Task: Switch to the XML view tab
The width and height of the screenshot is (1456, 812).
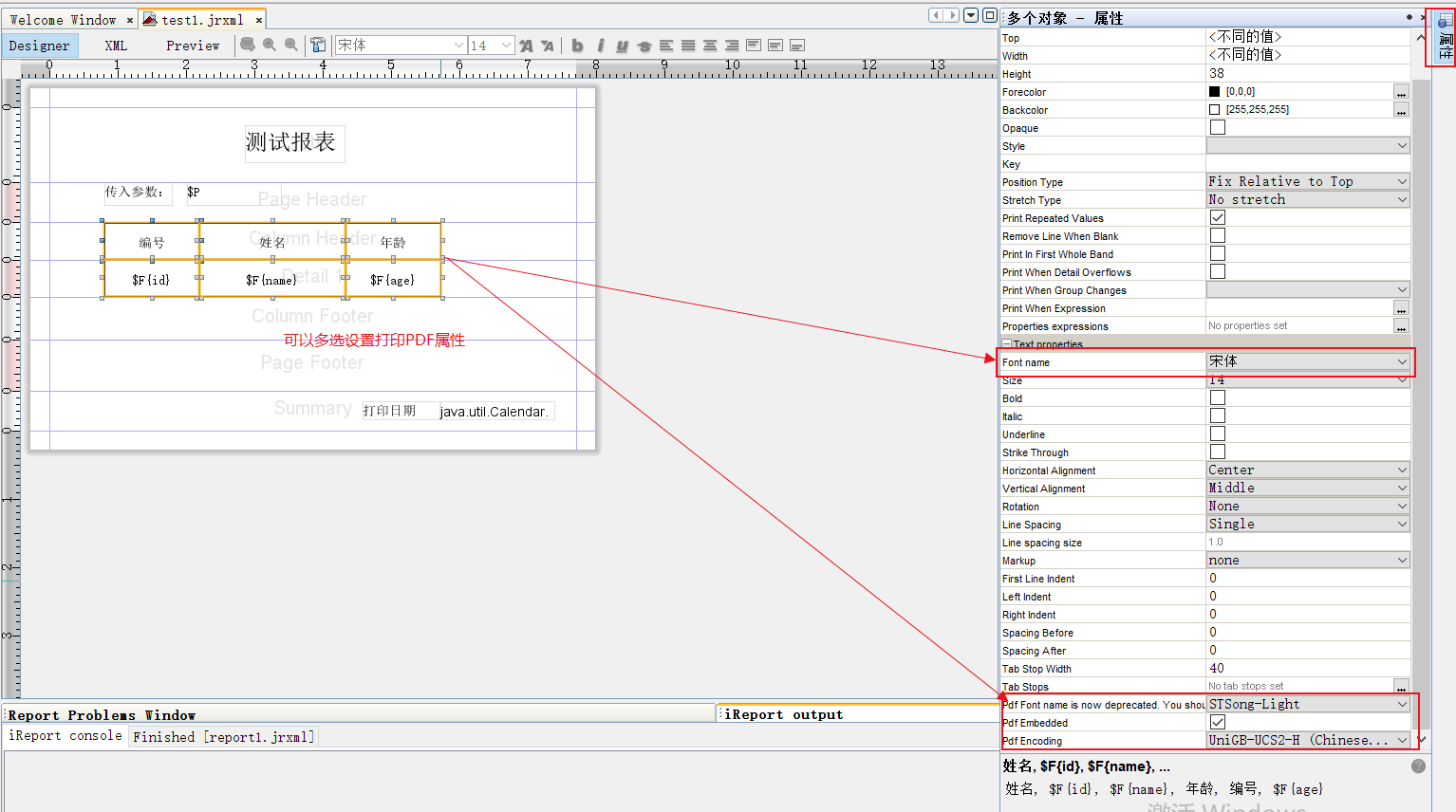Action: click(116, 46)
